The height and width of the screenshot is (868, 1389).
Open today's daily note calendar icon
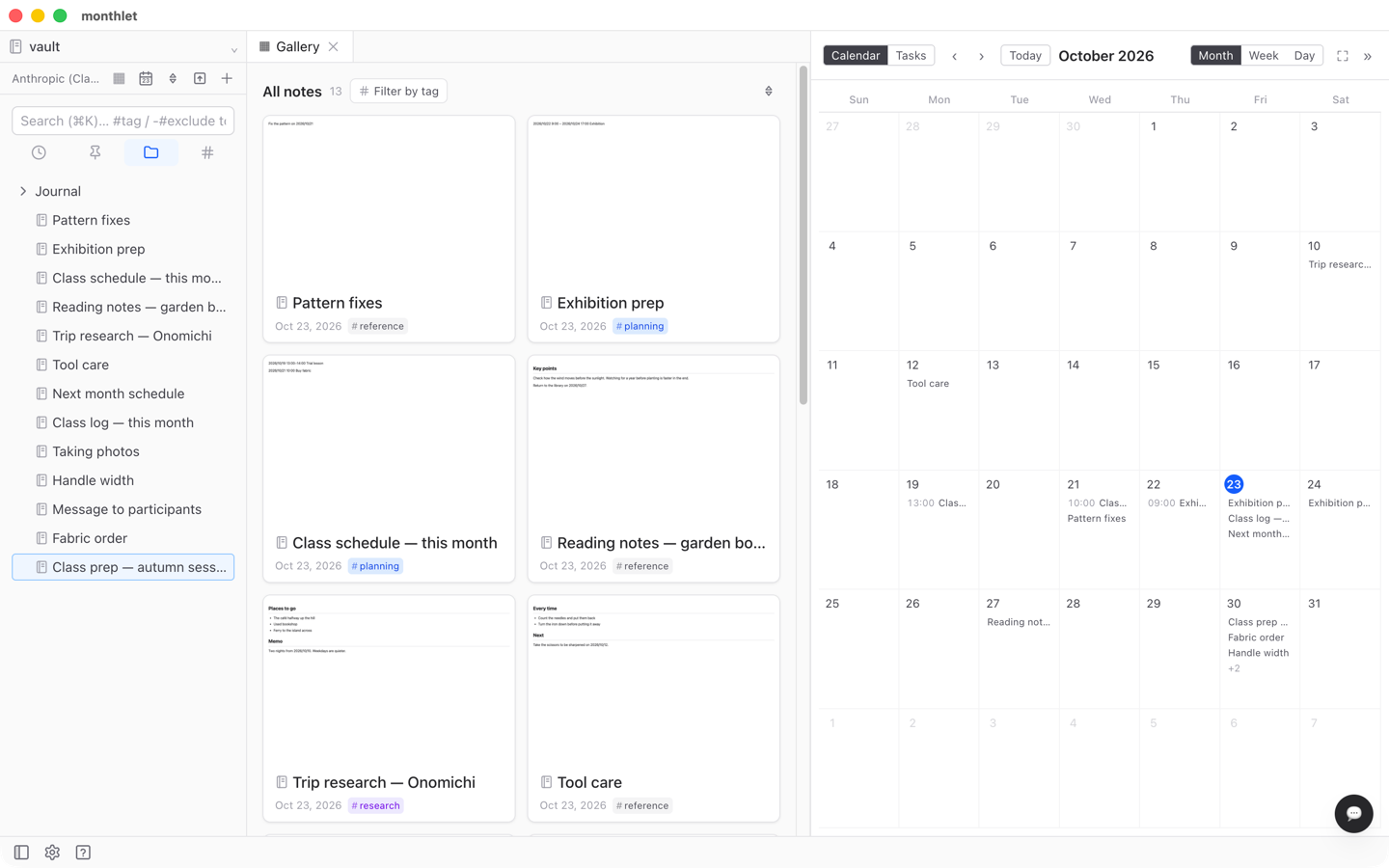146,78
